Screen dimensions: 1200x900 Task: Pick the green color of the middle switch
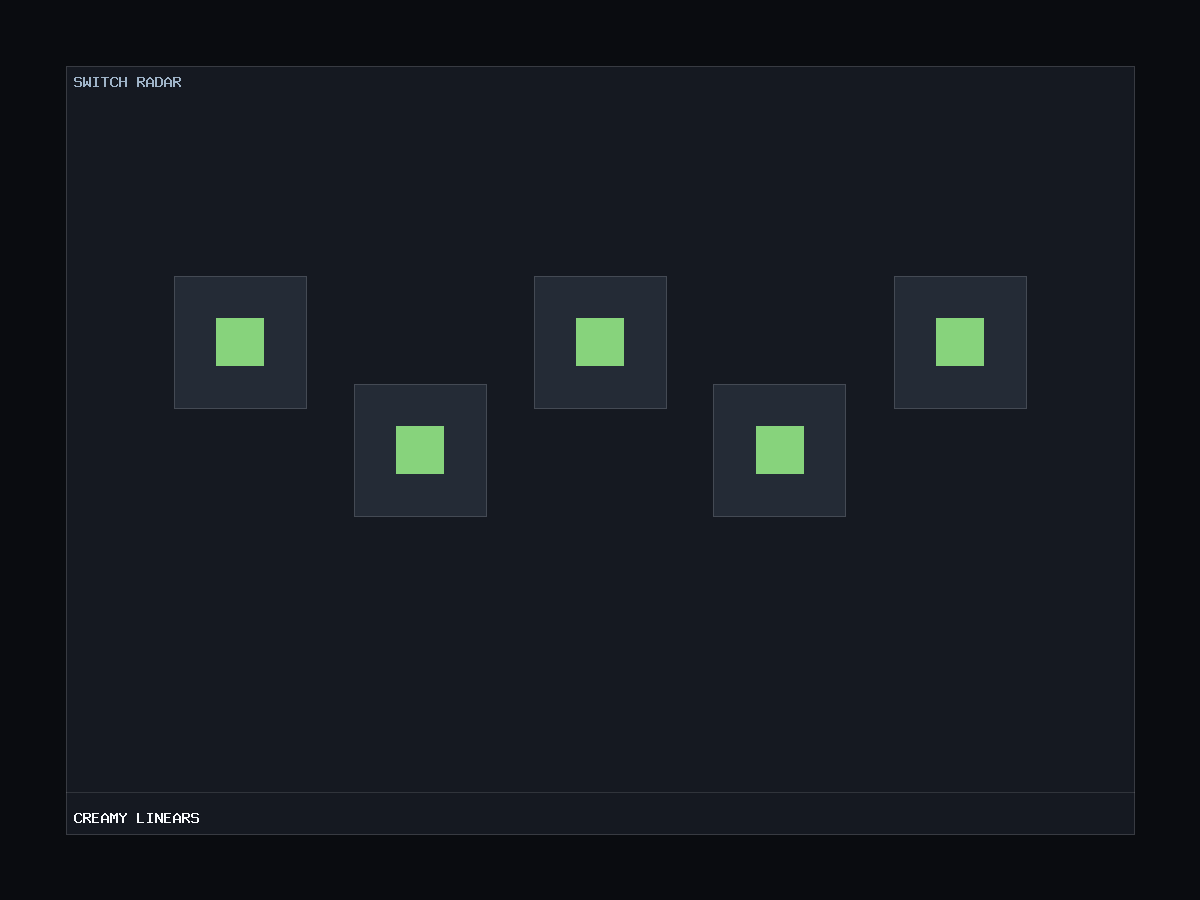click(x=600, y=342)
